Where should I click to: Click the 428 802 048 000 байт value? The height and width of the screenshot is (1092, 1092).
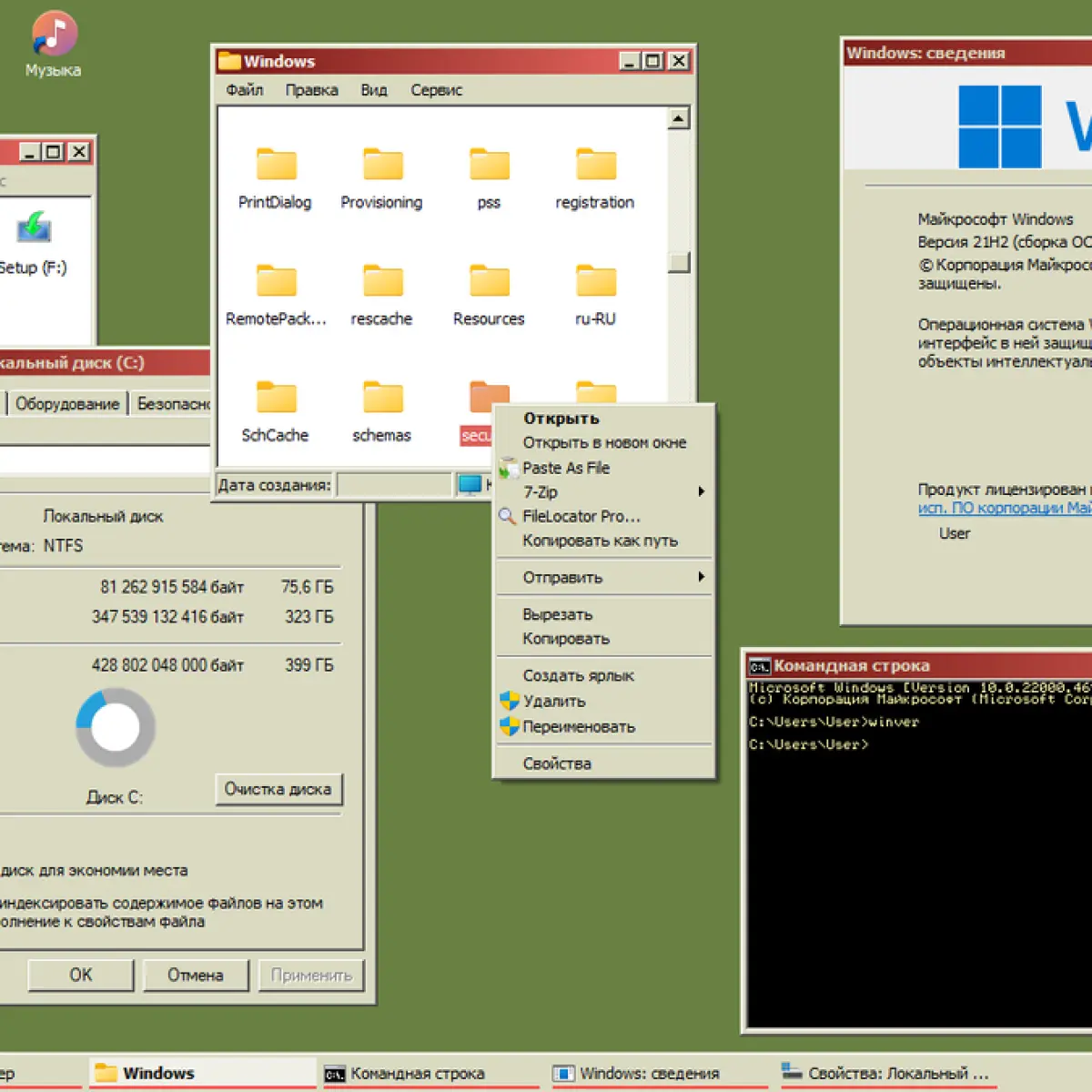pyautogui.click(x=167, y=665)
